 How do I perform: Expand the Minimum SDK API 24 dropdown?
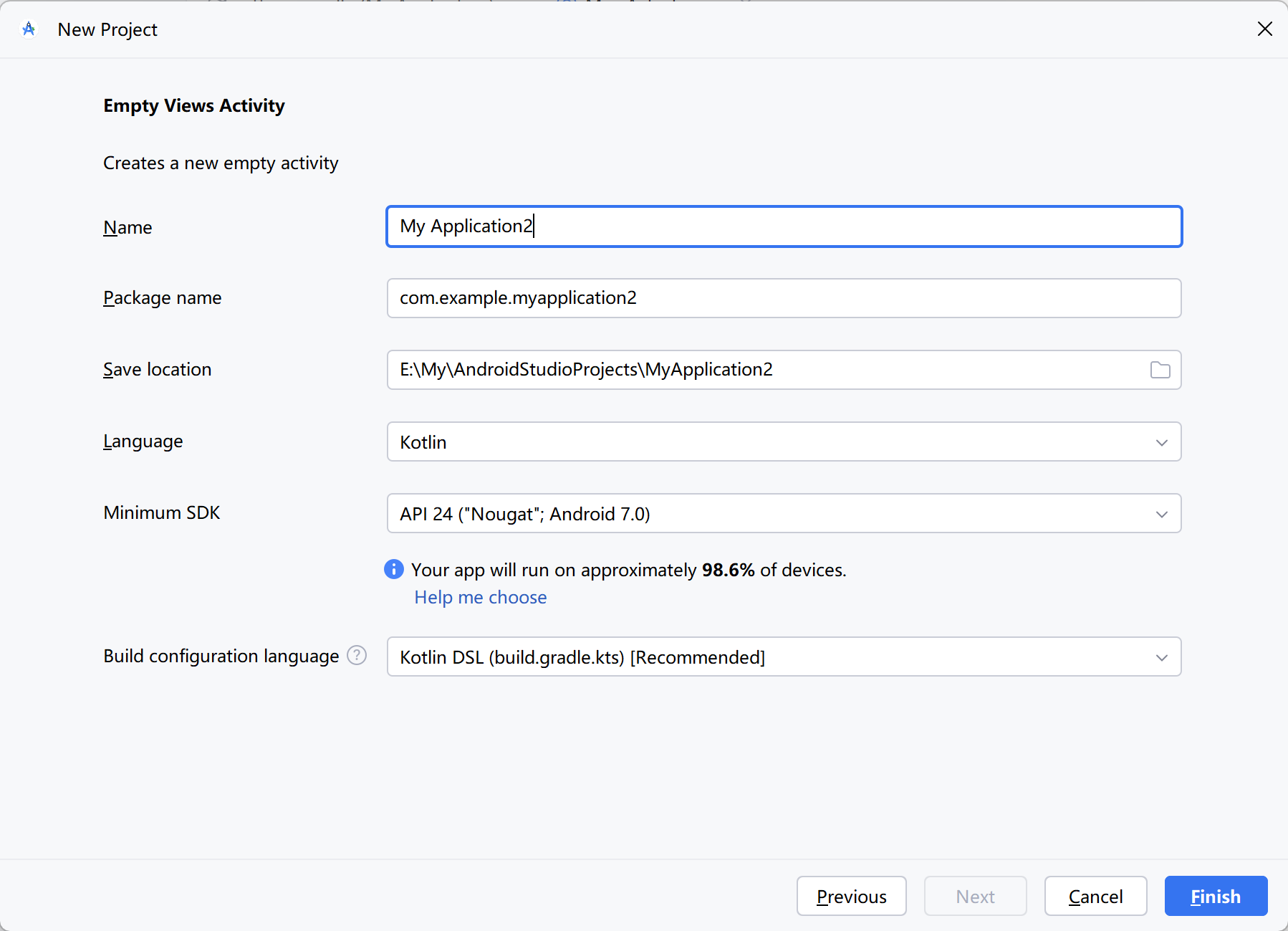[783, 513]
